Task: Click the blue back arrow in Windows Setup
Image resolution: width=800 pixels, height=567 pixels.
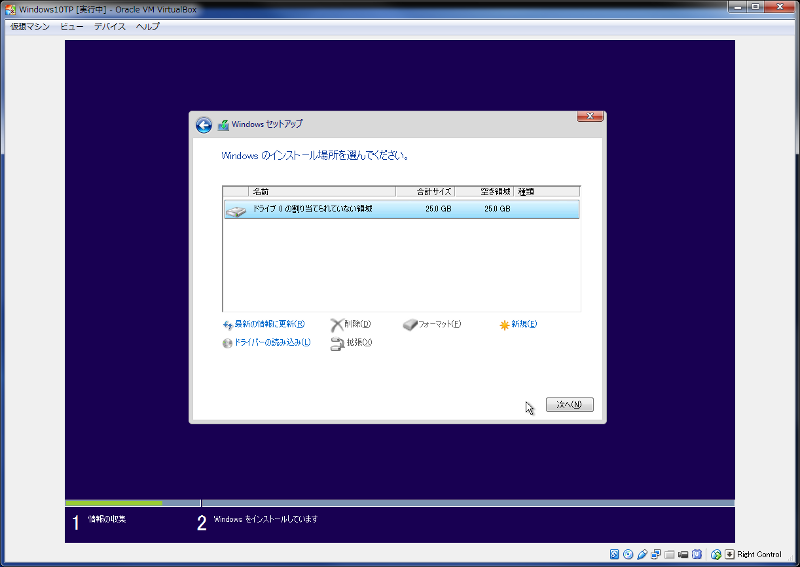Action: point(204,125)
